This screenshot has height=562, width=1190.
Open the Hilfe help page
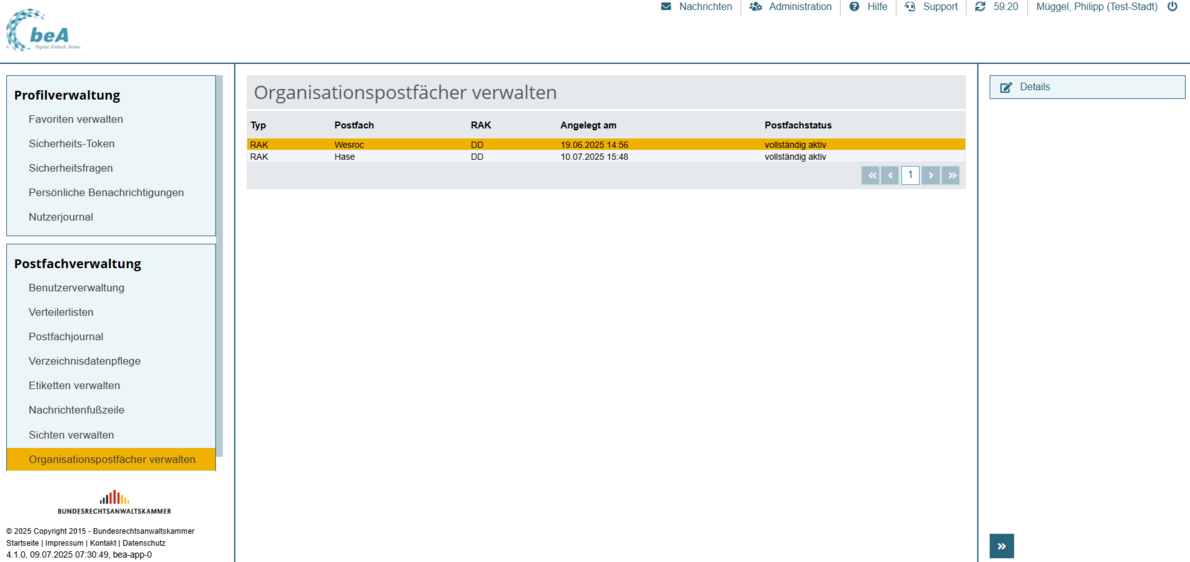pyautogui.click(x=868, y=7)
